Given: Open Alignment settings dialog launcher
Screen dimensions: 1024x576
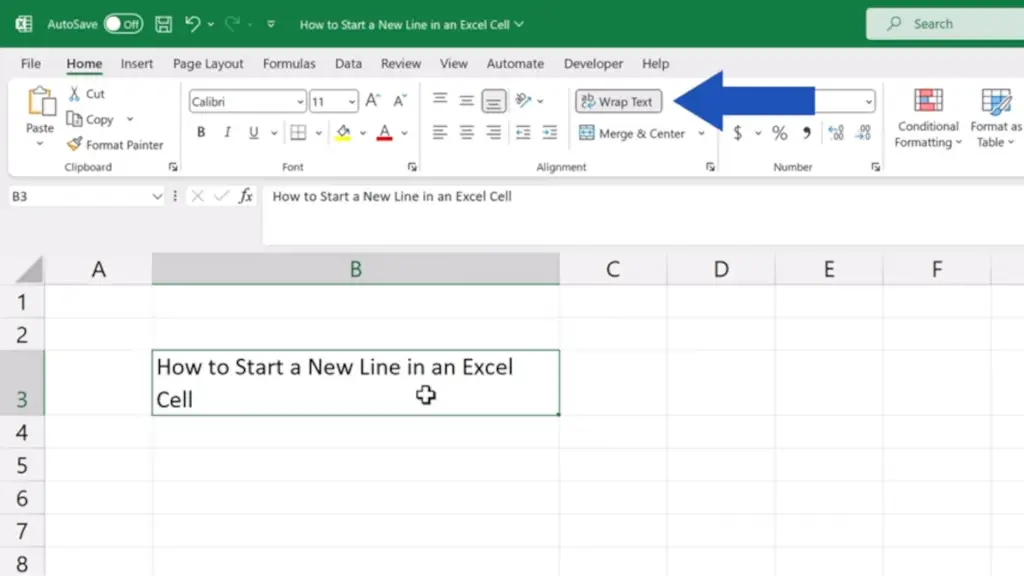Looking at the screenshot, I should (x=710, y=167).
